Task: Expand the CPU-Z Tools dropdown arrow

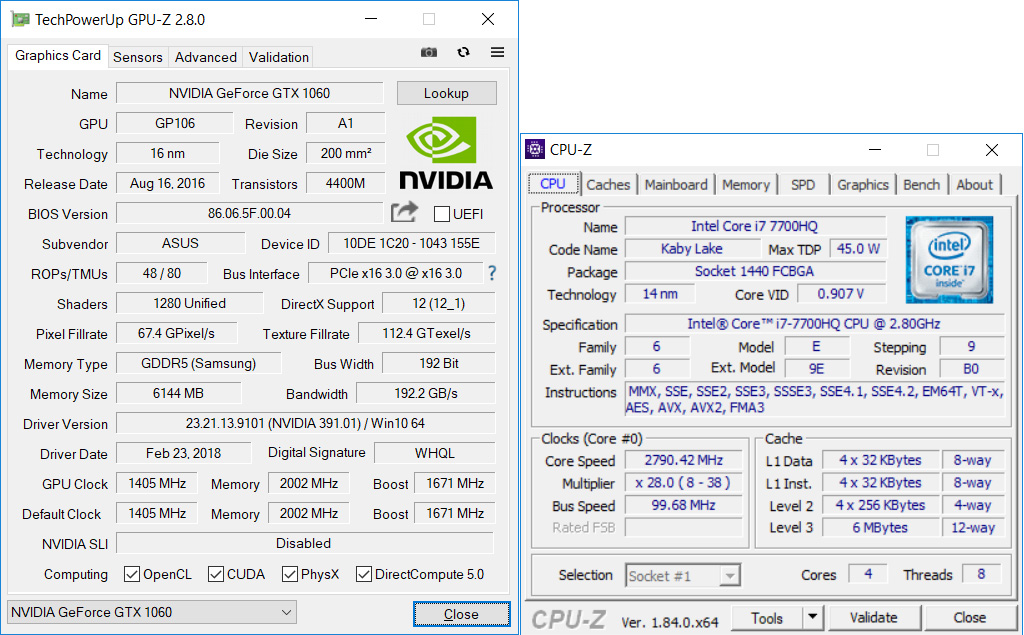Action: (812, 617)
